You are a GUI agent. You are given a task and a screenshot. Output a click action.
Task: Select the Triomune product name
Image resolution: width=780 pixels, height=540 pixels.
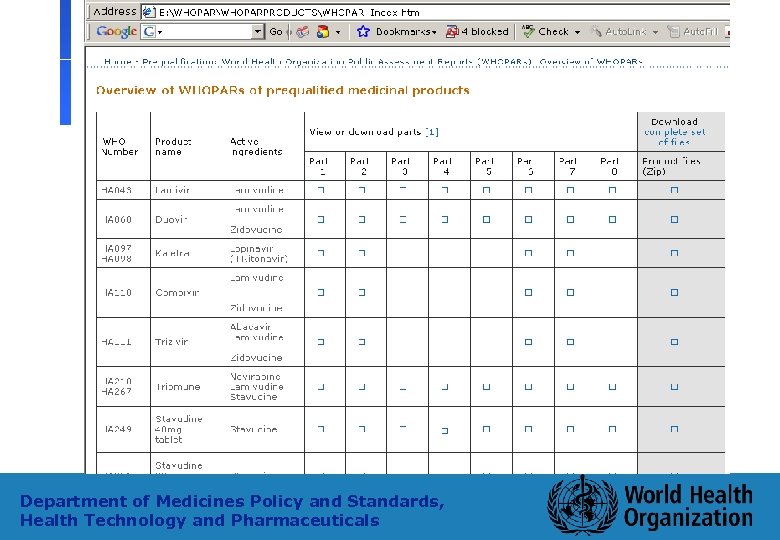pos(178,387)
